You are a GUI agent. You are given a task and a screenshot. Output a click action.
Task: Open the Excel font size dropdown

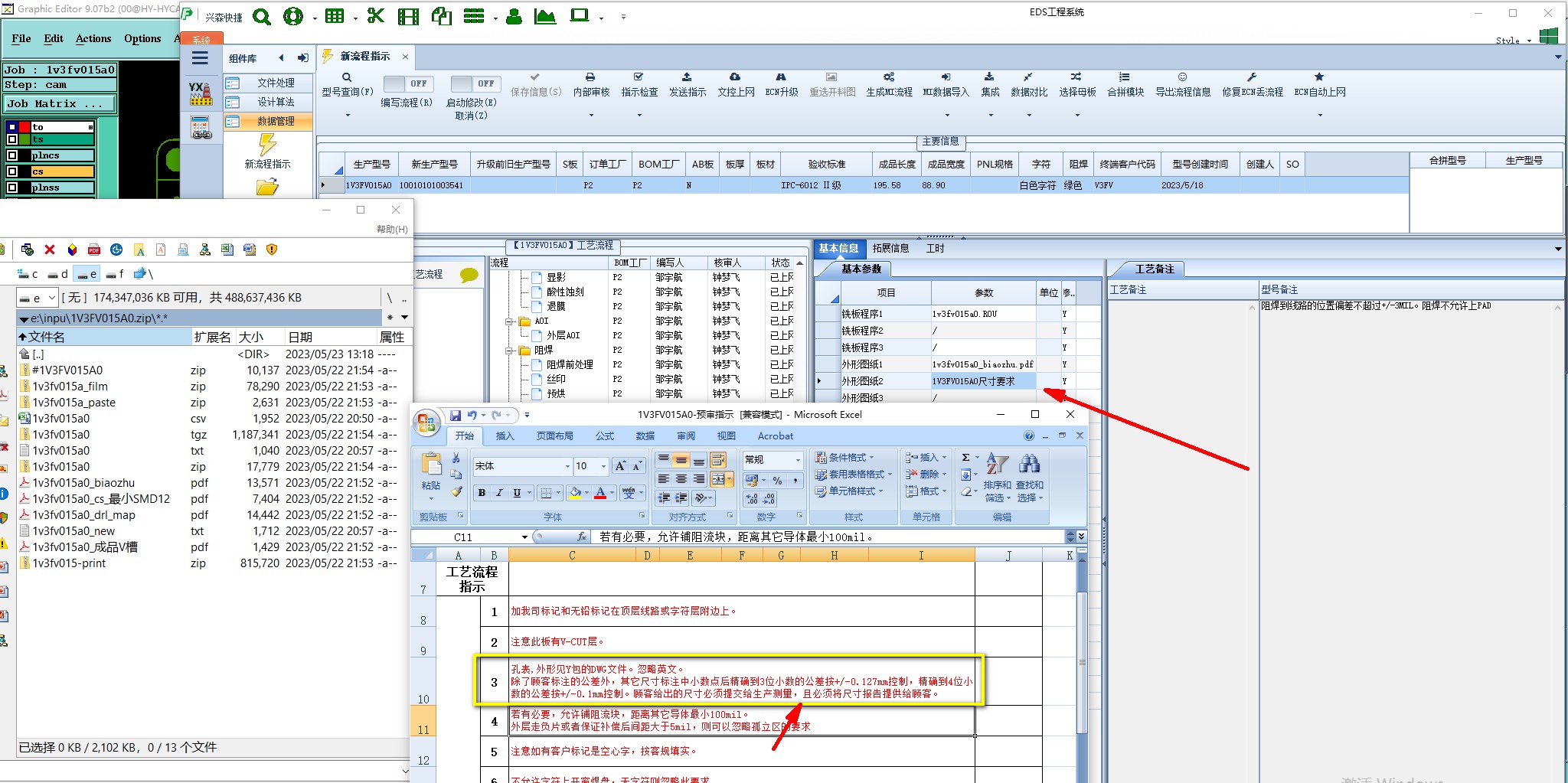tap(604, 466)
